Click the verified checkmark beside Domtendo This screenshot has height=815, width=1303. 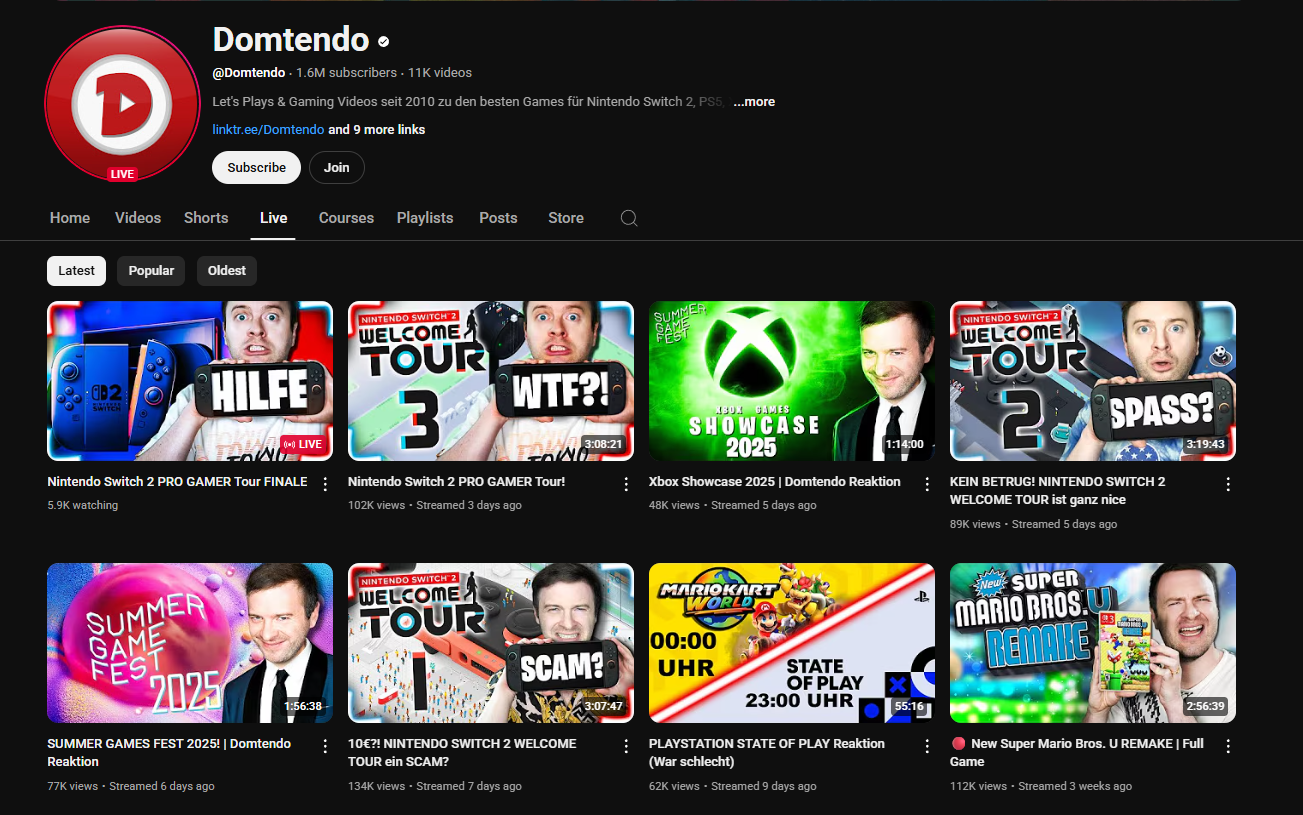point(383,41)
